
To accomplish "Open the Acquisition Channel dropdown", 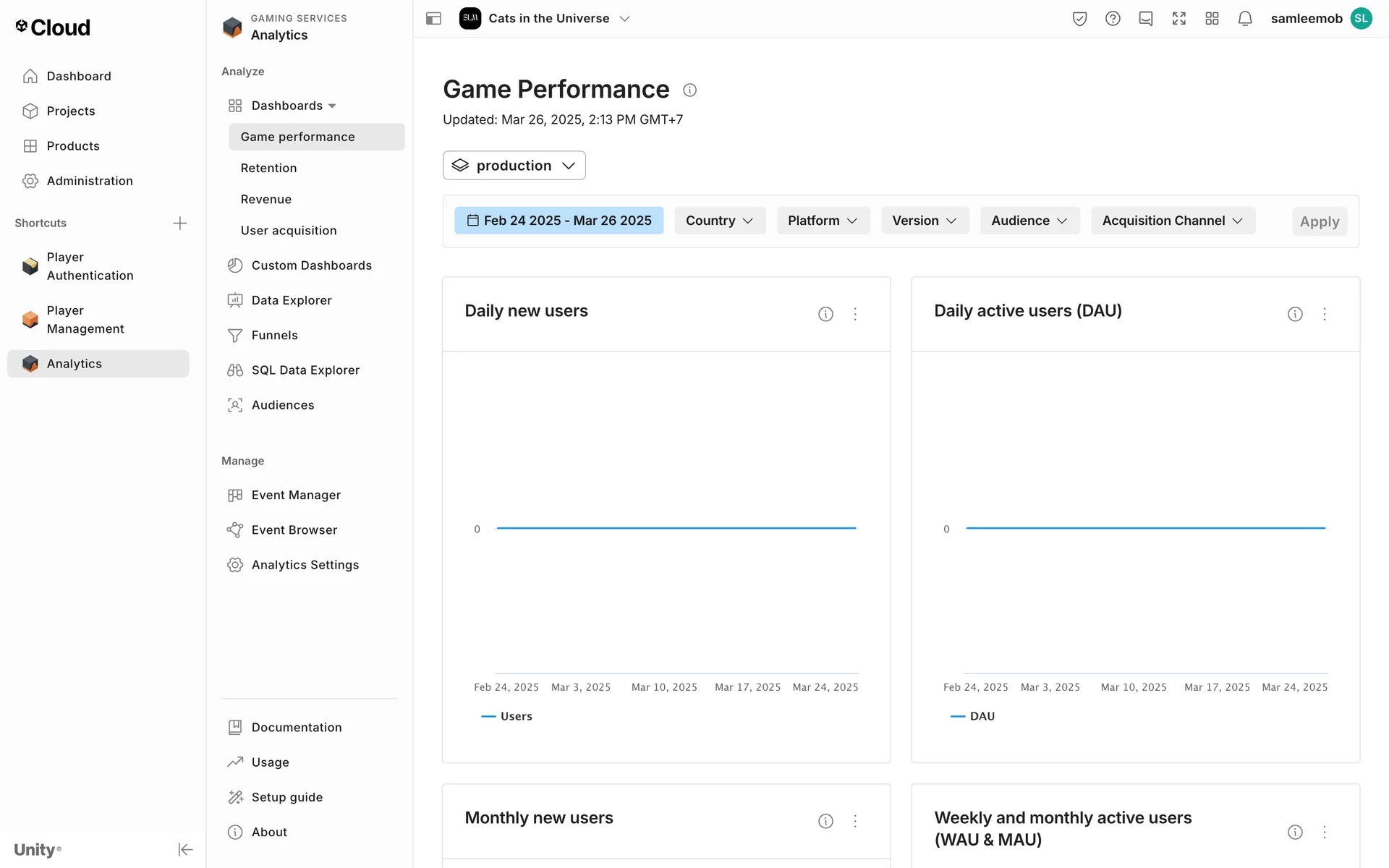I will (1172, 221).
